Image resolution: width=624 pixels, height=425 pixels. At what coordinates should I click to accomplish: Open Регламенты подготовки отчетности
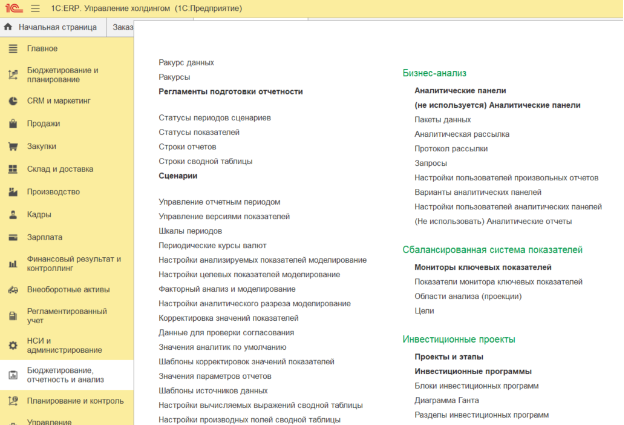point(231,92)
